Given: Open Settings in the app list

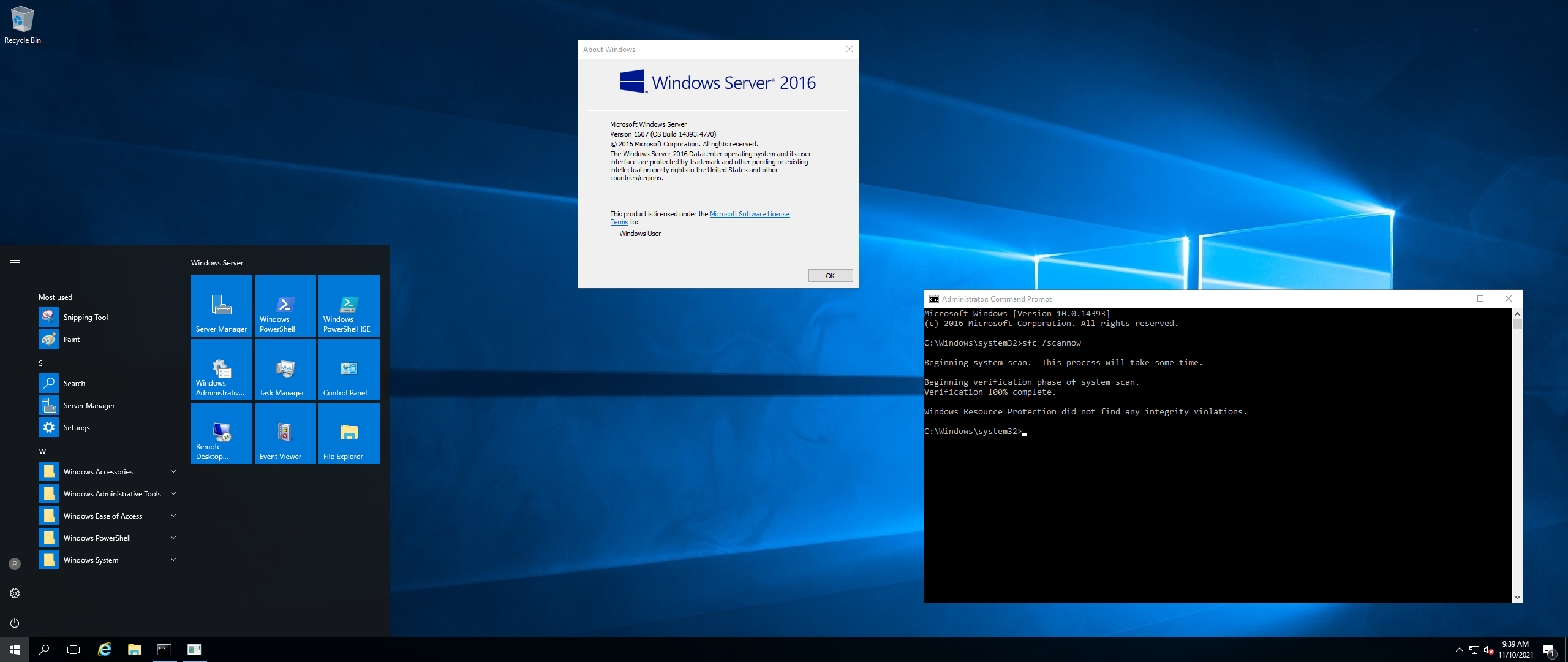Looking at the screenshot, I should (x=108, y=428).
